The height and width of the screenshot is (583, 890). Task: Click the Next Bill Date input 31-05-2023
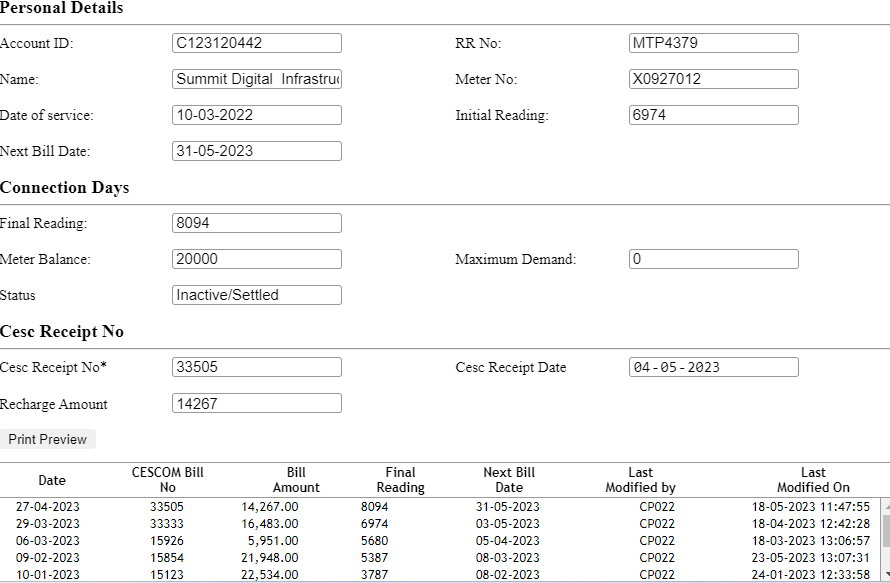(x=257, y=151)
